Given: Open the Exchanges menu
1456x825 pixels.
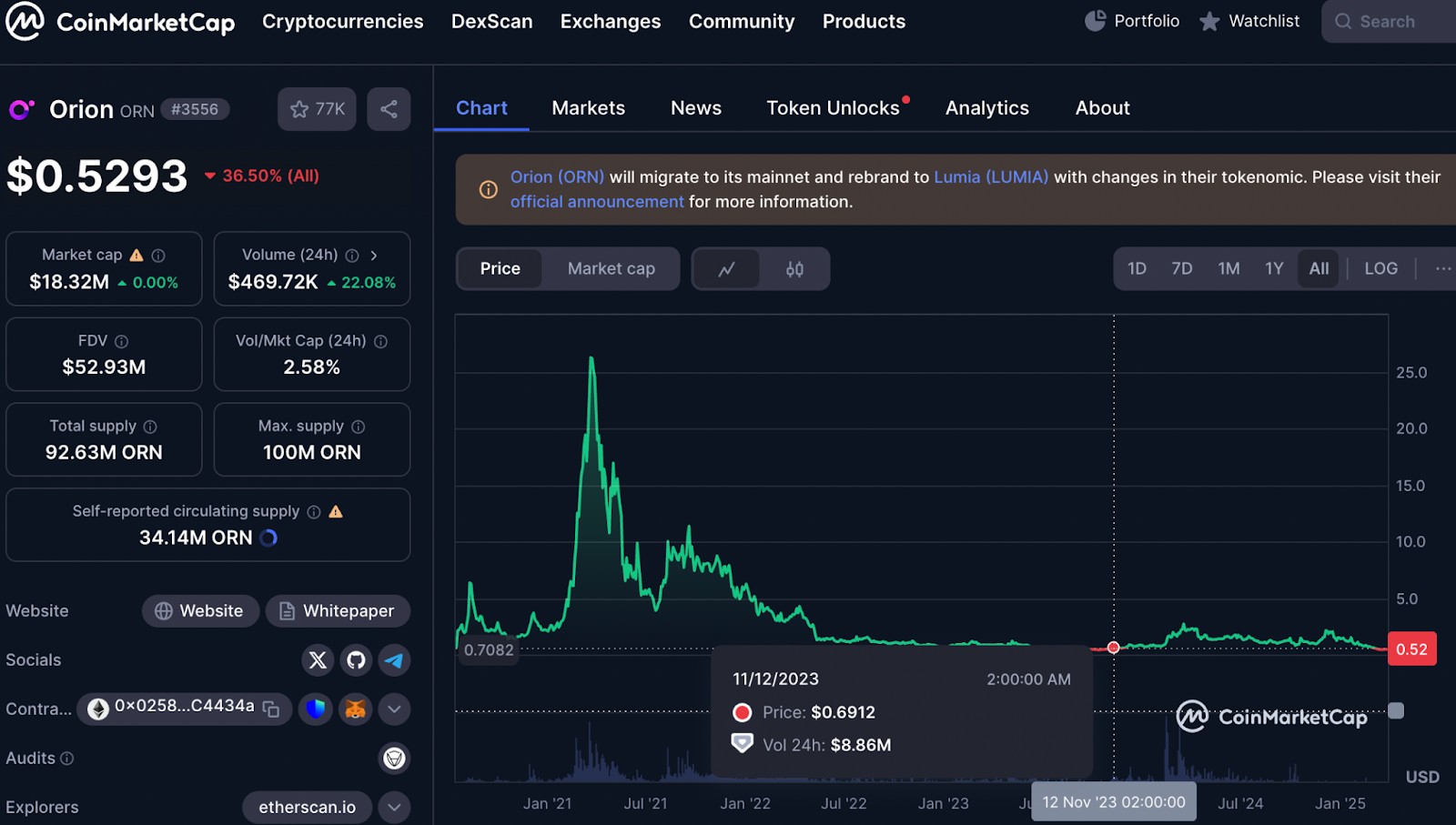Looking at the screenshot, I should point(611,21).
